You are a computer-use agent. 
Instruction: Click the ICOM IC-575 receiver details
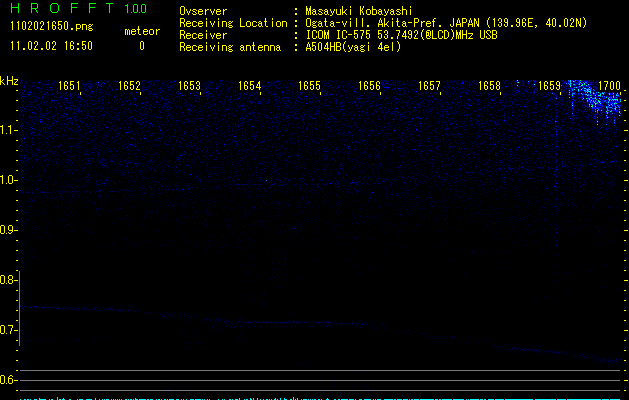[x=401, y=35]
